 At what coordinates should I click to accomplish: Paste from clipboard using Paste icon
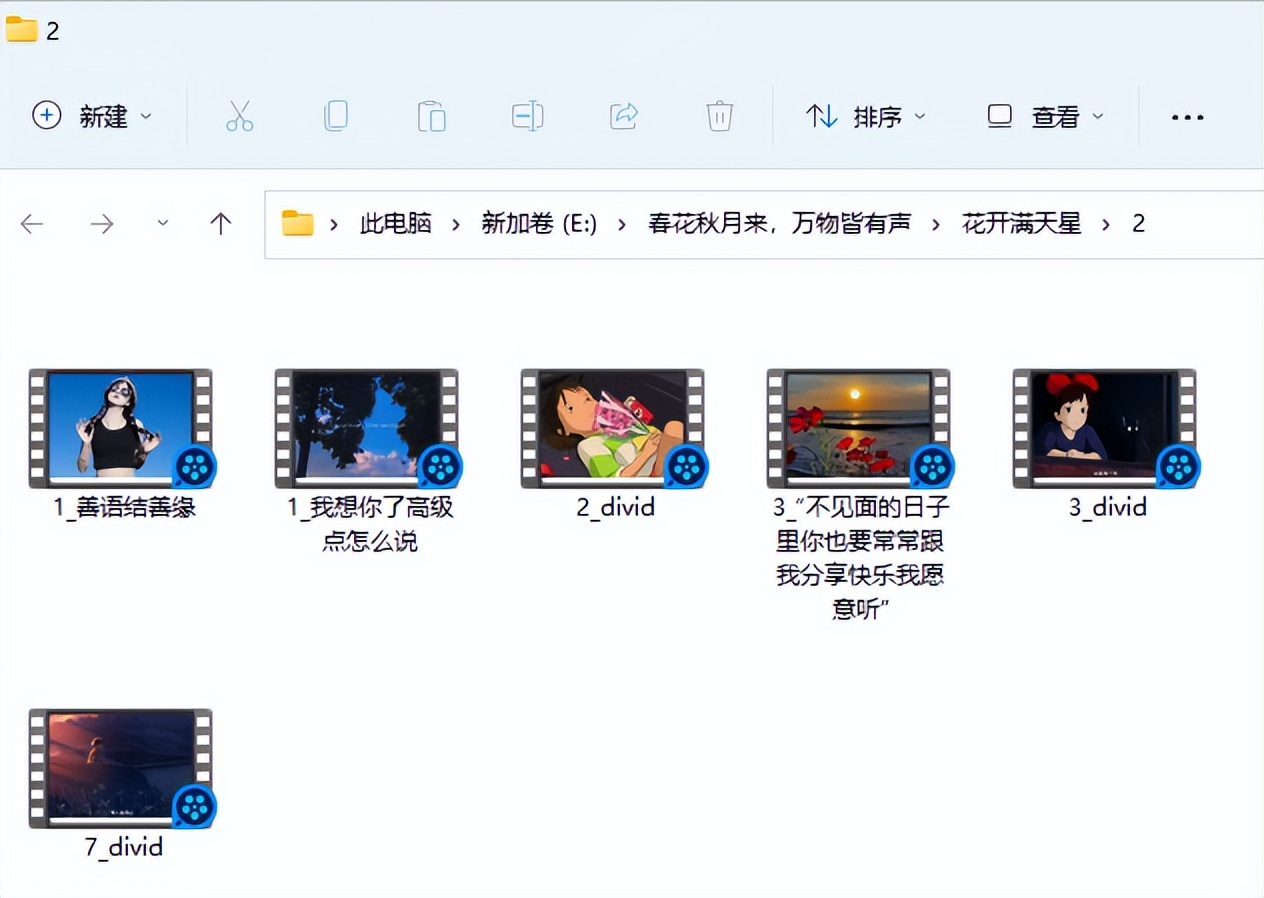pos(432,116)
